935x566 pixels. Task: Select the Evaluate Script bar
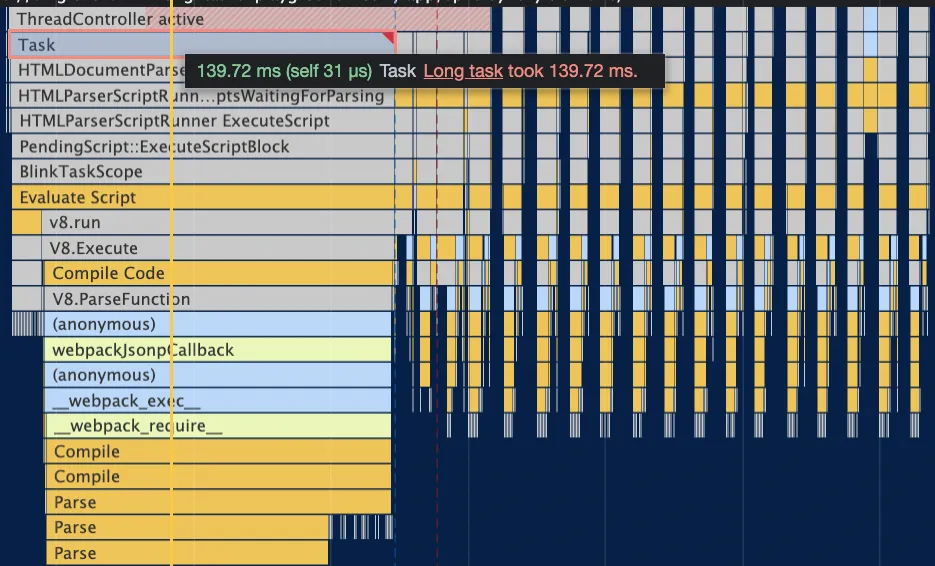point(203,197)
